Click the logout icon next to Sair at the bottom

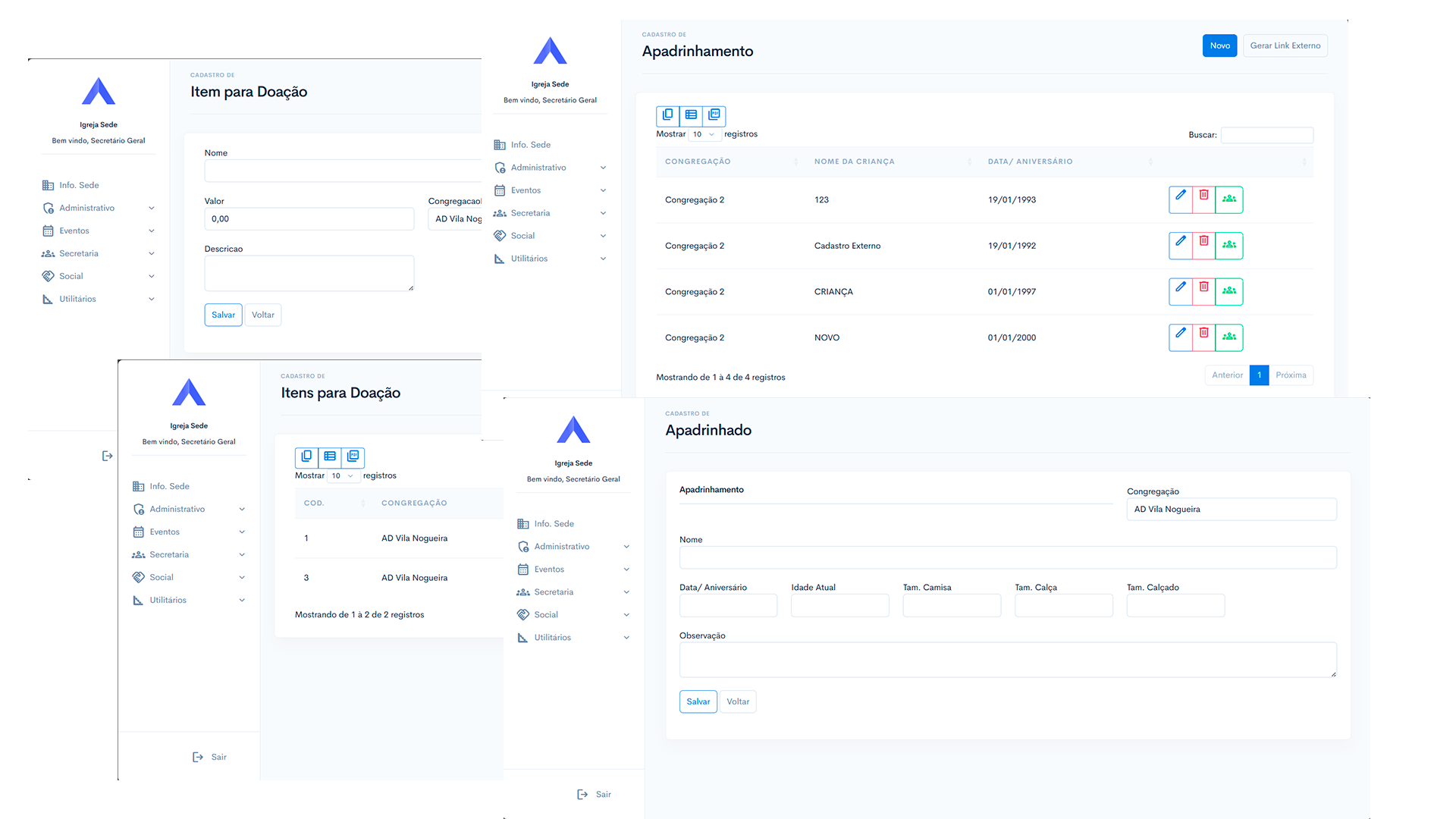click(582, 794)
